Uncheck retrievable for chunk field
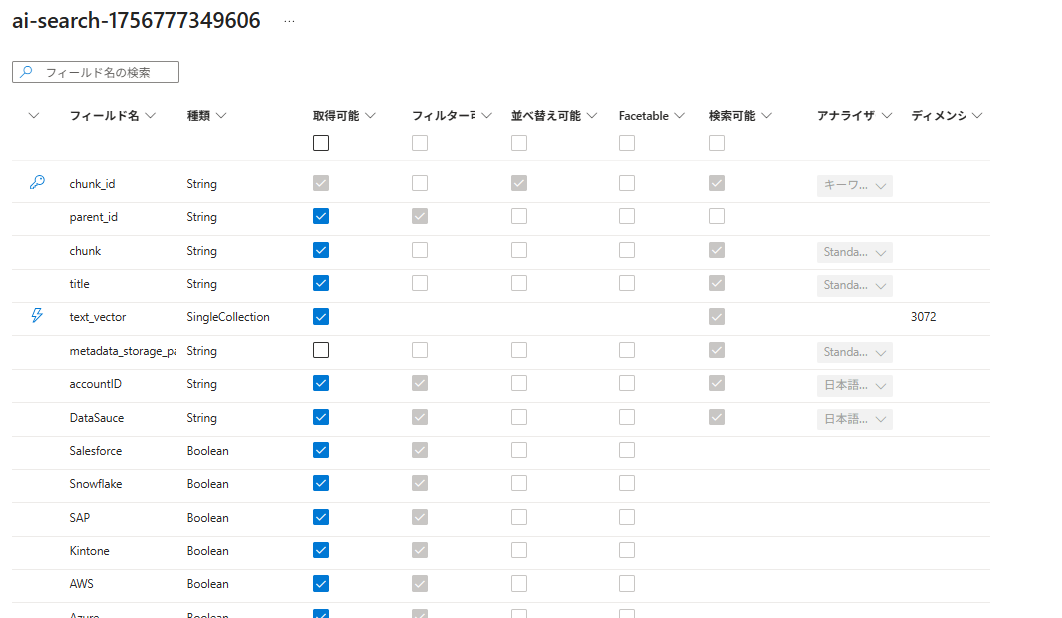This screenshot has height=618, width=1062. (x=321, y=250)
